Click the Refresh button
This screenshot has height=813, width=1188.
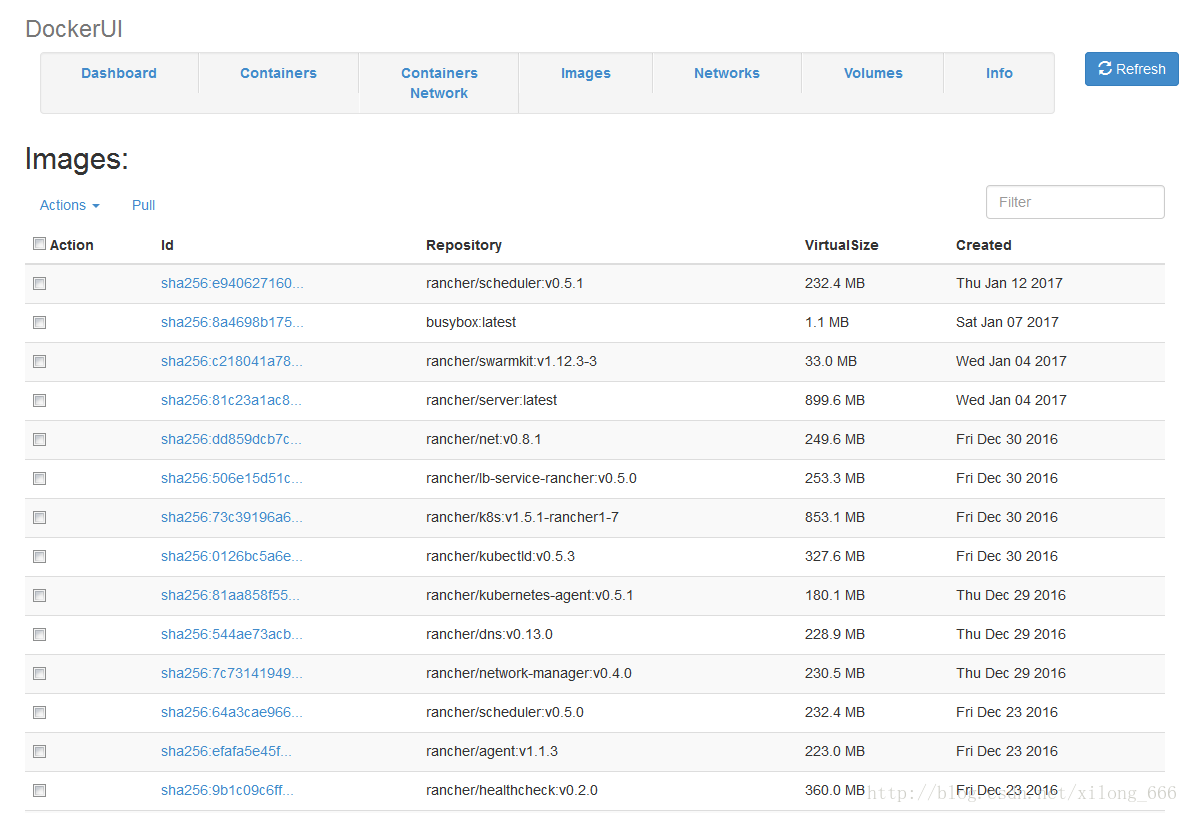(1131, 69)
